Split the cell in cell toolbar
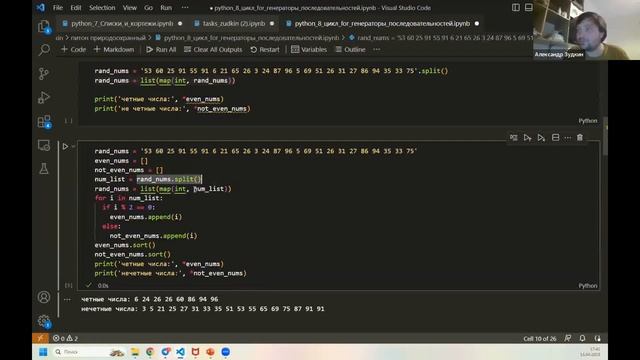 click(556, 138)
